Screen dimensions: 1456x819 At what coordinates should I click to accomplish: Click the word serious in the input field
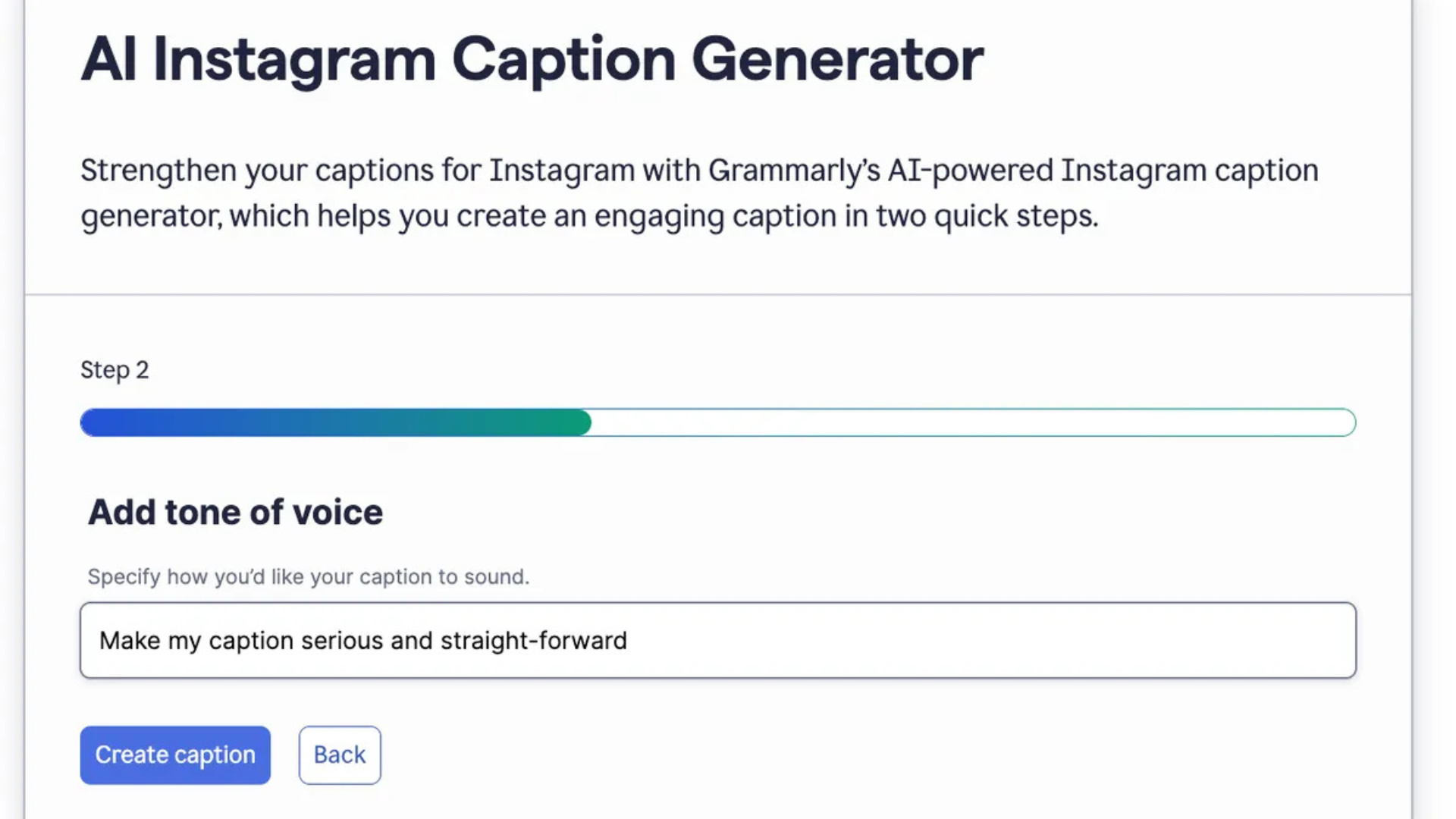(x=344, y=640)
